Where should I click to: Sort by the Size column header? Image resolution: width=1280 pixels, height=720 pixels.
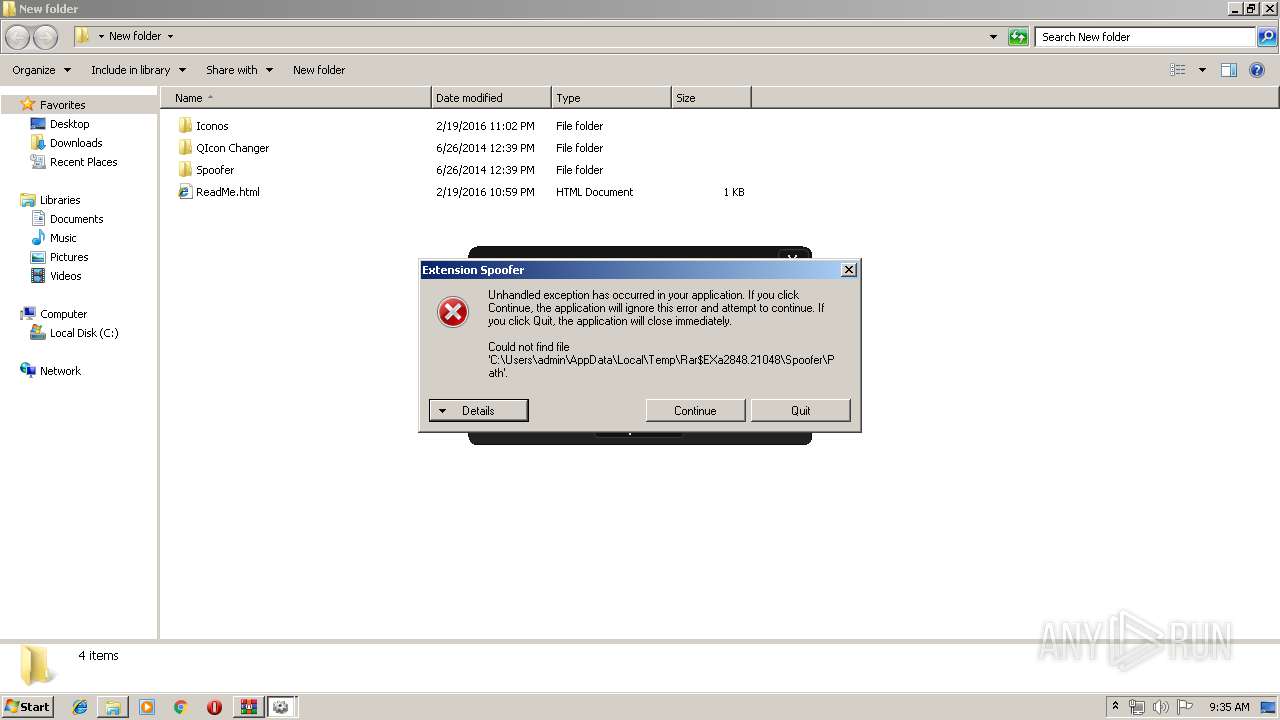711,98
